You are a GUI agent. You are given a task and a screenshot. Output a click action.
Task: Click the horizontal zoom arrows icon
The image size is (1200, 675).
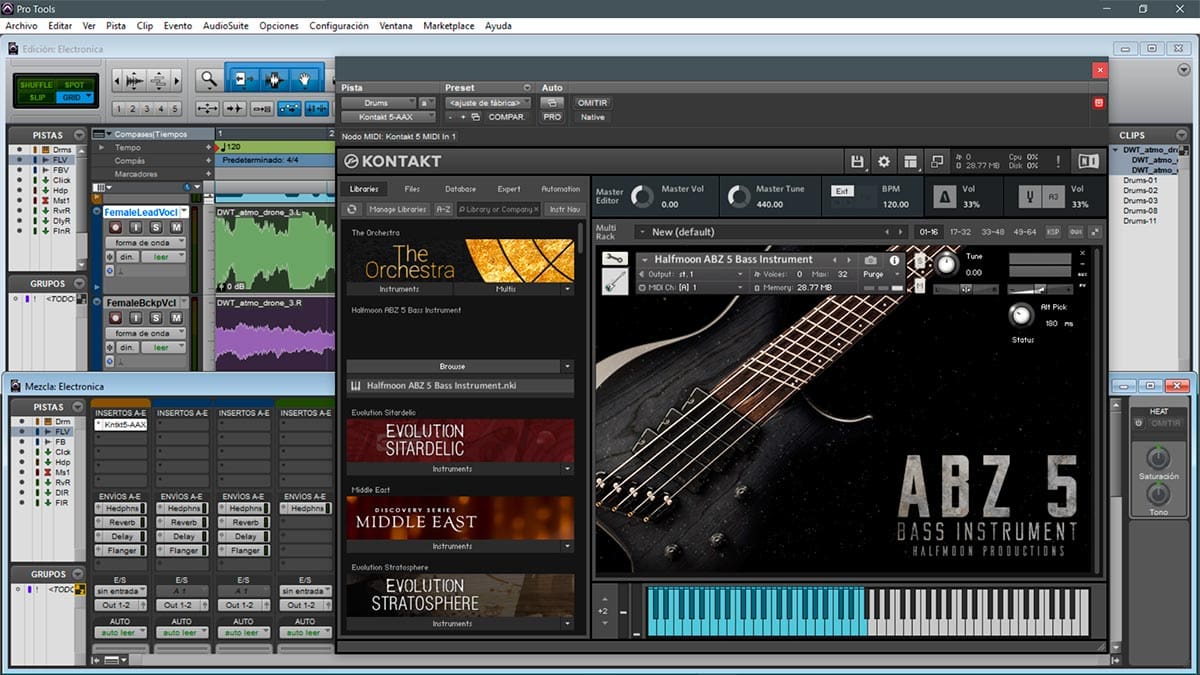click(x=208, y=108)
